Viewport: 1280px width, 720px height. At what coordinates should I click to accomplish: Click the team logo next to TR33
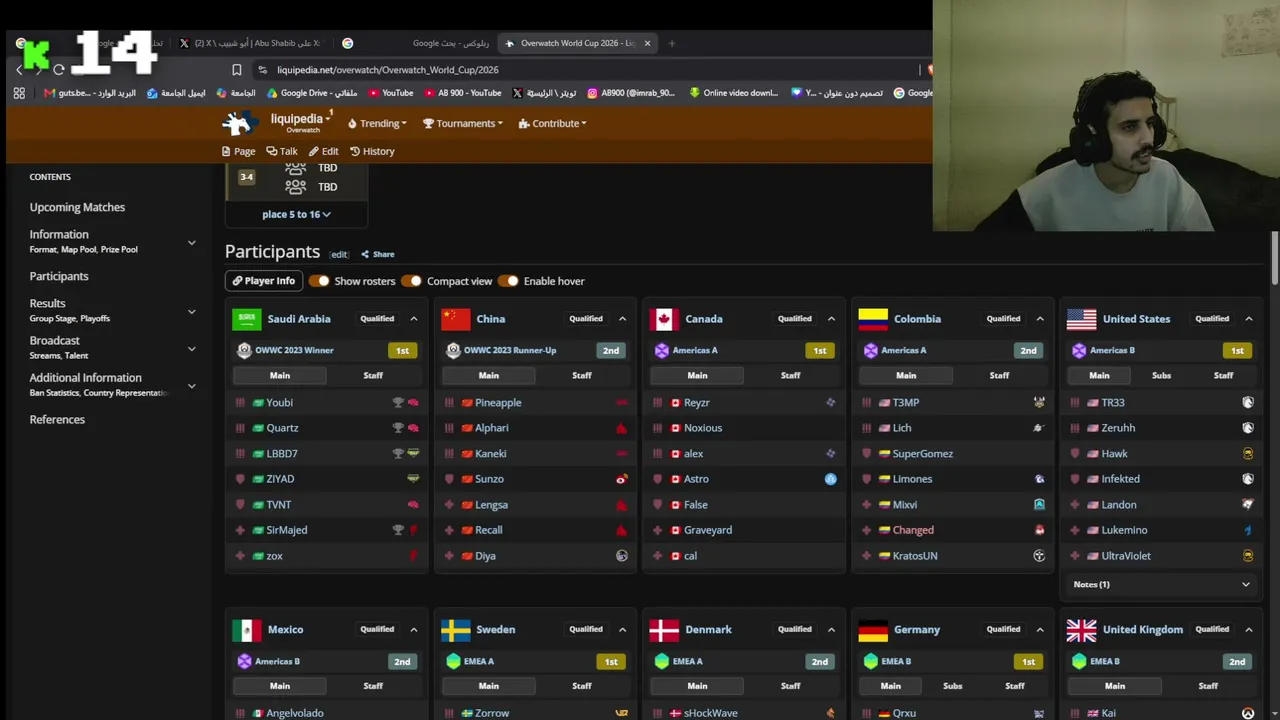click(1248, 402)
